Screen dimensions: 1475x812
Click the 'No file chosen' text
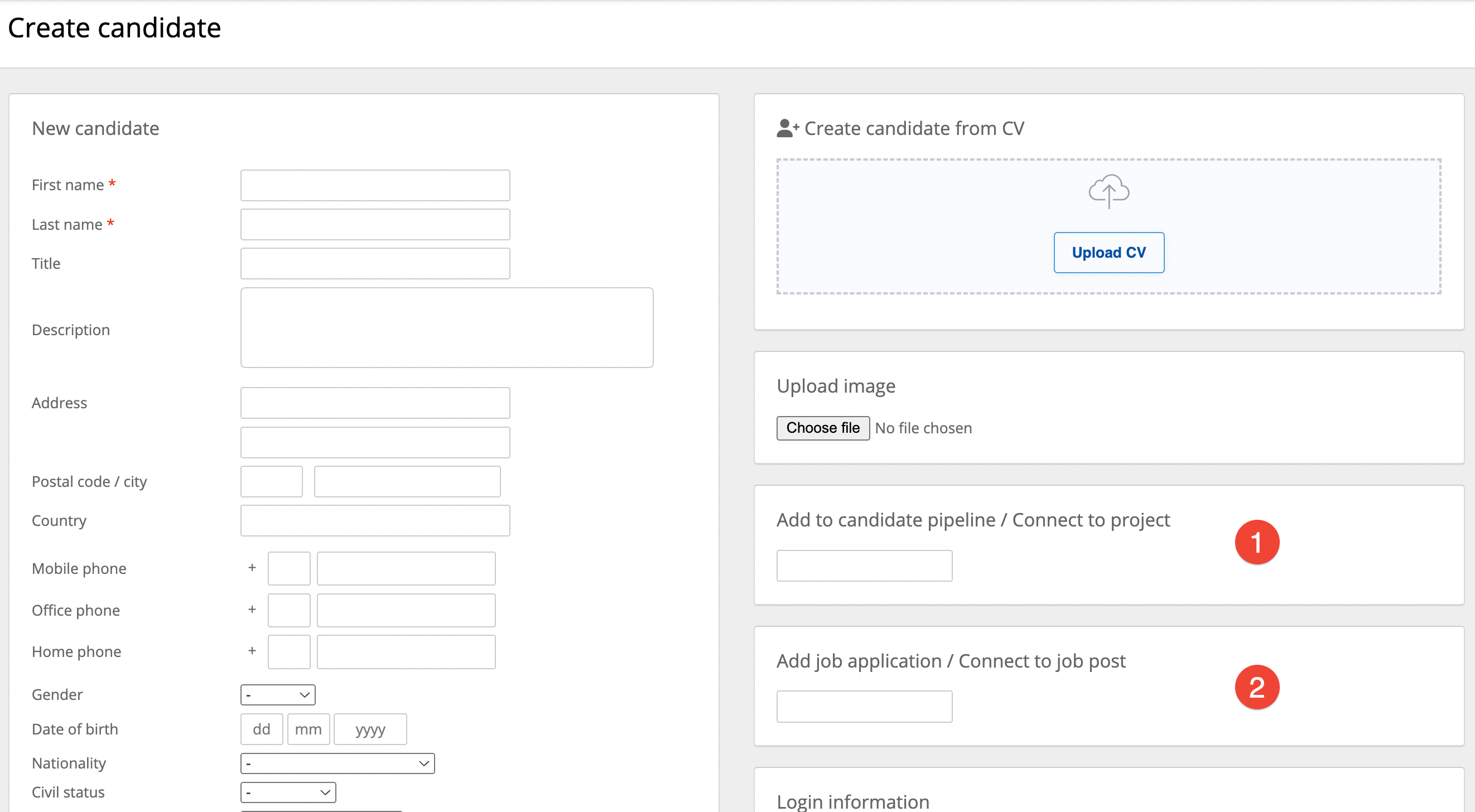pyautogui.click(x=923, y=428)
